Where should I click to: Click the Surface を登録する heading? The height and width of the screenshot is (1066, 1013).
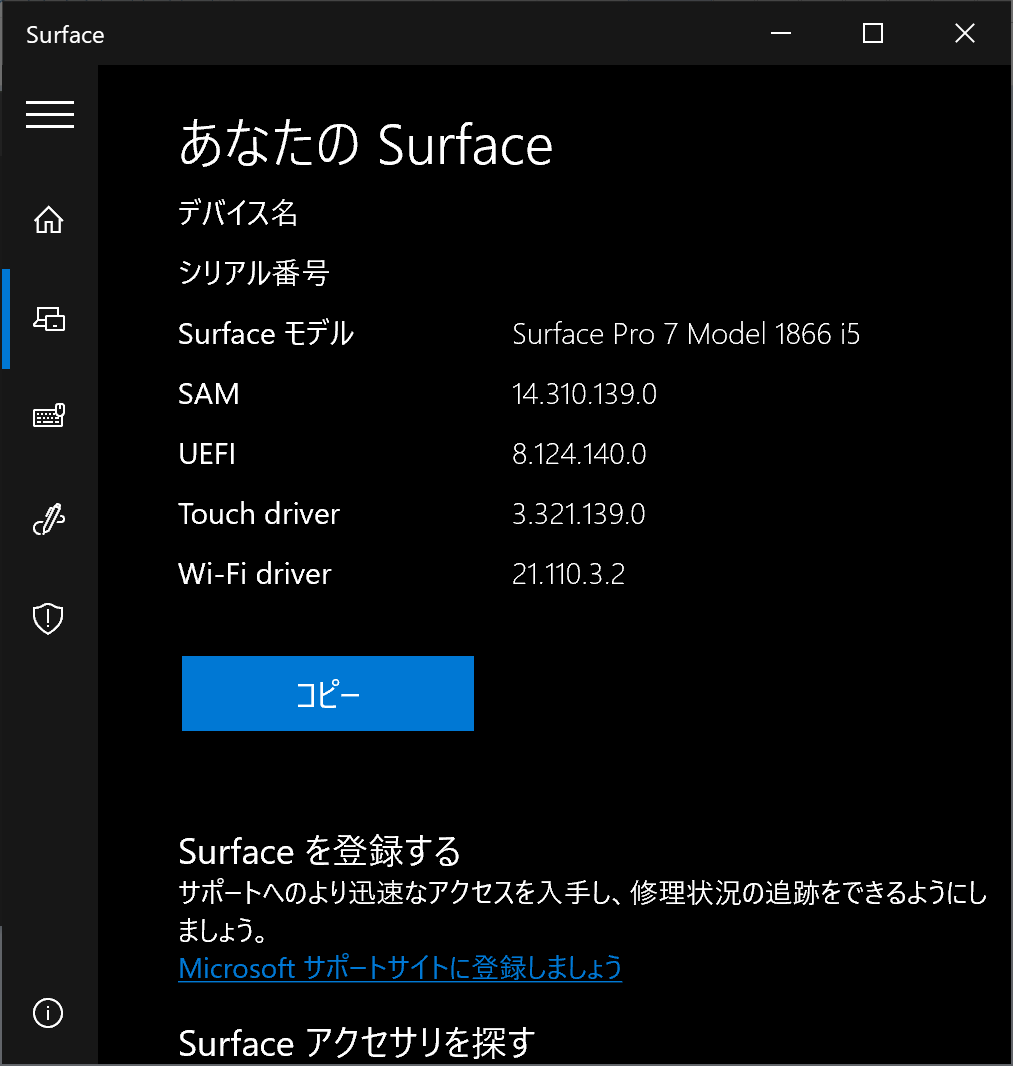click(320, 851)
